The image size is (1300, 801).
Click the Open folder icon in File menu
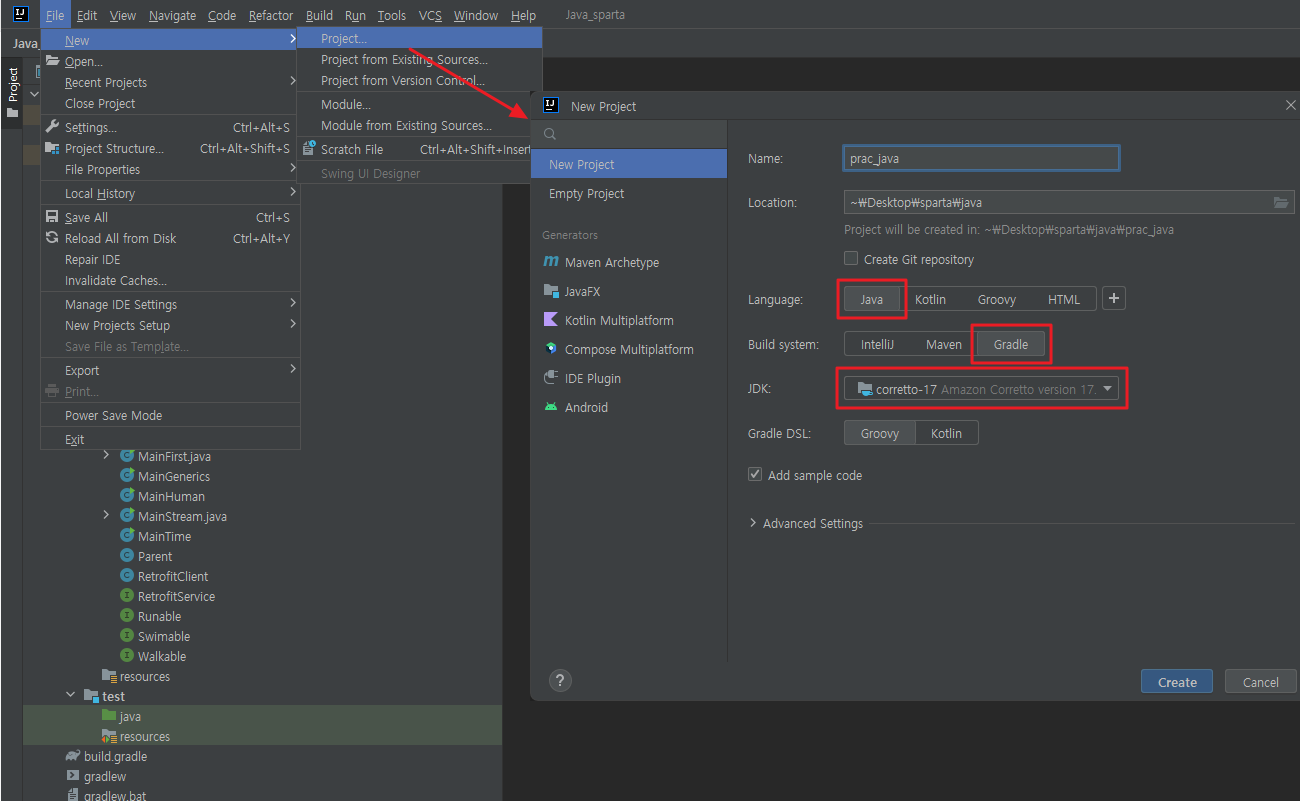coord(53,61)
